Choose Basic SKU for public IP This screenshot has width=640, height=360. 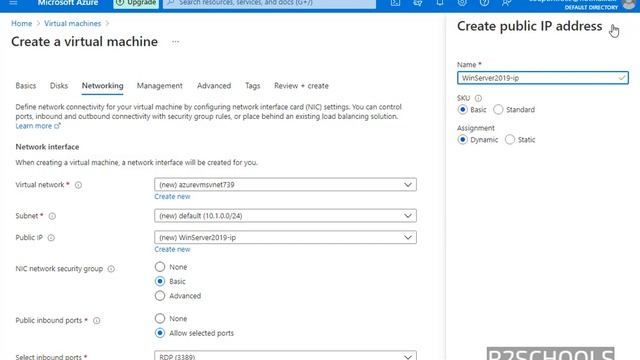coord(462,109)
